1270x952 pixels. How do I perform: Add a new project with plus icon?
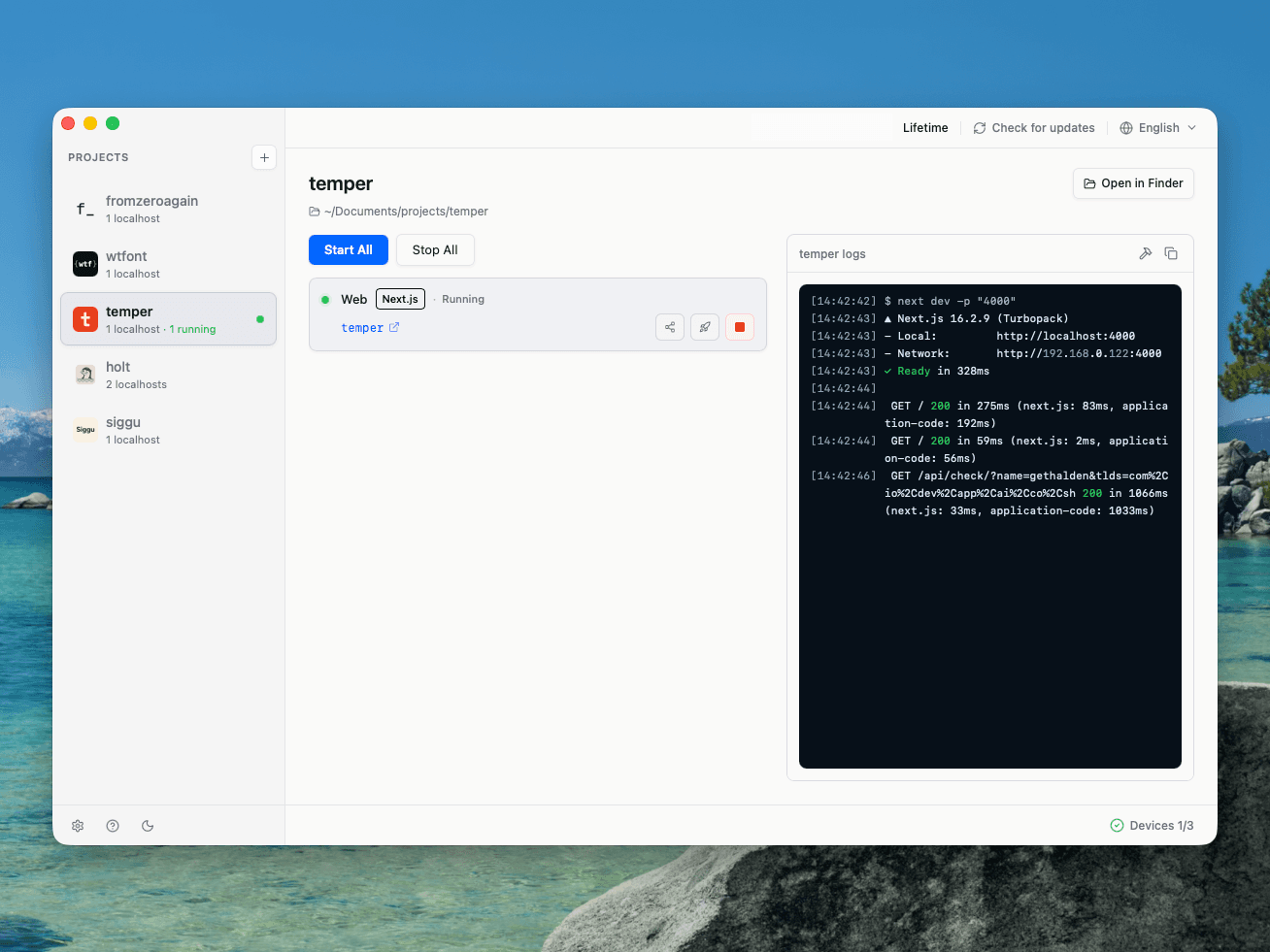coord(264,157)
